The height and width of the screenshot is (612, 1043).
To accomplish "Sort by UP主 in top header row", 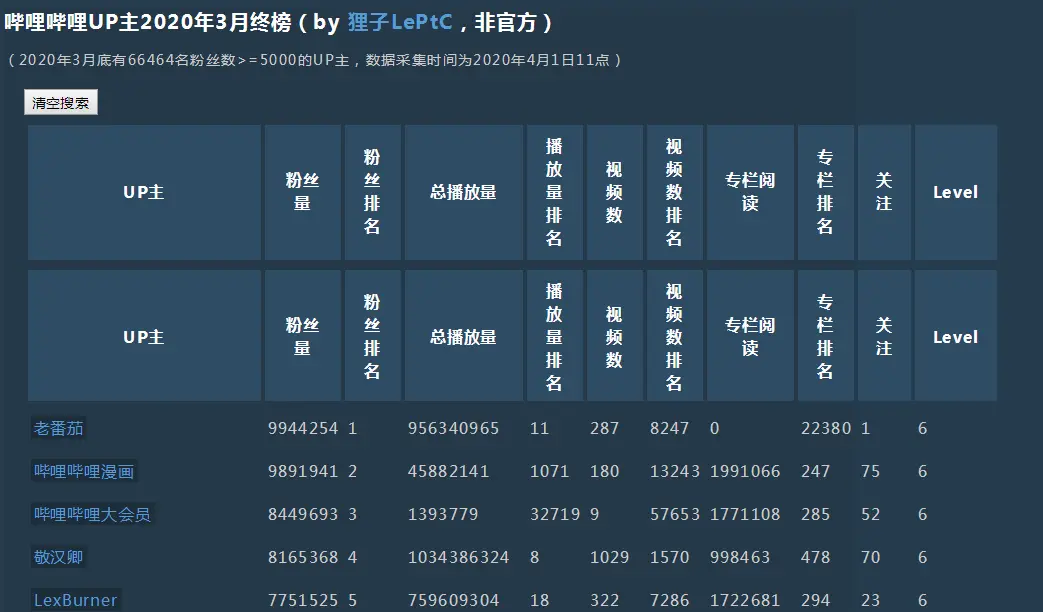I will click(x=144, y=192).
